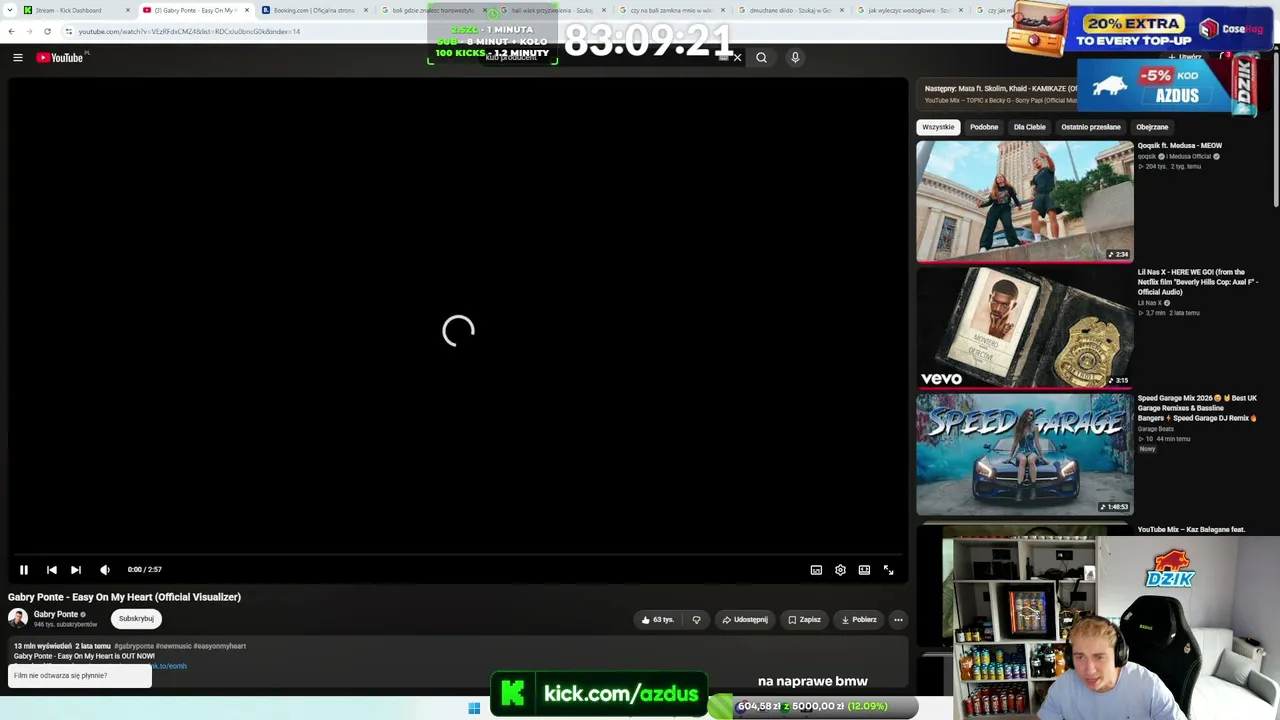Expand the Następny playlist panel header
The height and width of the screenshot is (720, 1280).
pos(1000,94)
